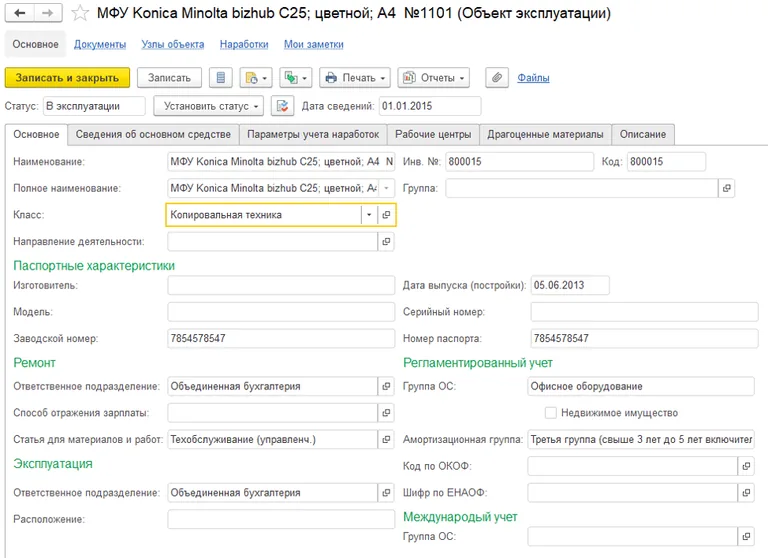Expand the Установить статус dropdown
Image resolution: width=768 pixels, height=558 pixels.
(x=212, y=106)
